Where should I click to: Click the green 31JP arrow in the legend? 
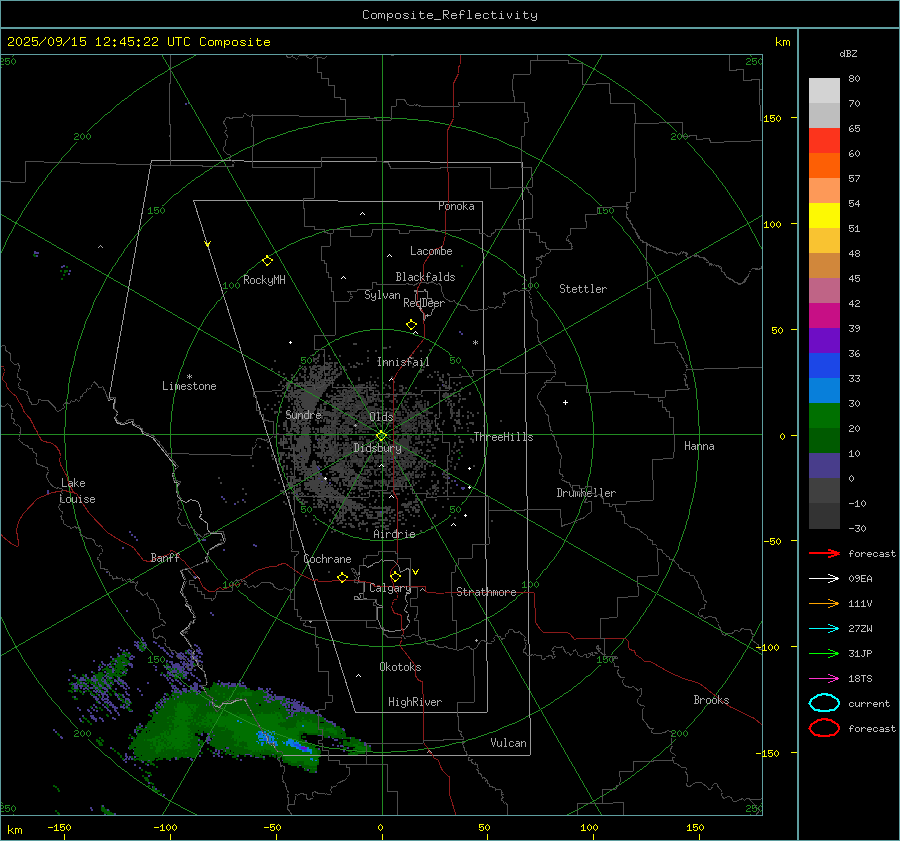coord(824,653)
